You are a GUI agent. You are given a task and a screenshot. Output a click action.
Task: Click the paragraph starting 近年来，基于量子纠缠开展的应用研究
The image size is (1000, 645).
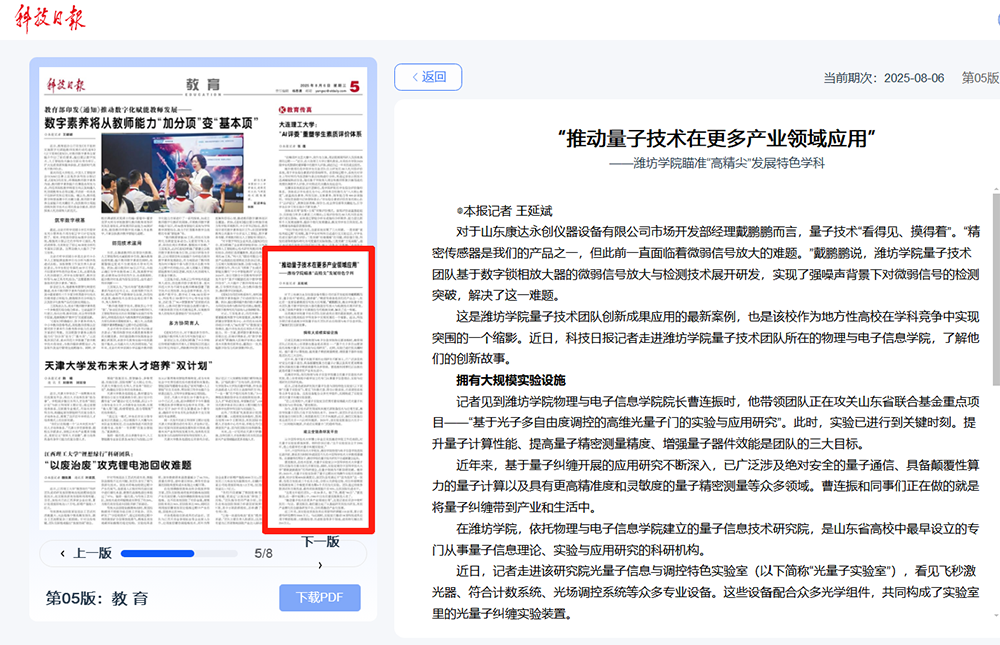(706, 486)
